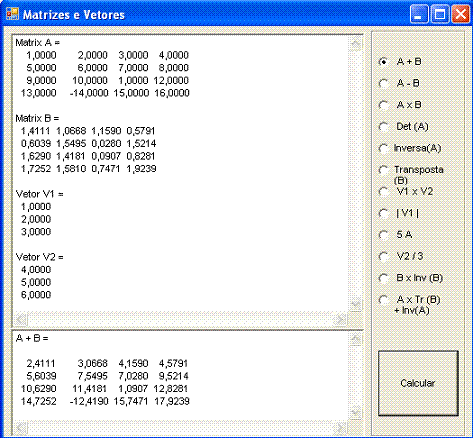The image size is (473, 438).
Task: Select the V2 / 3 option
Action: (384, 257)
